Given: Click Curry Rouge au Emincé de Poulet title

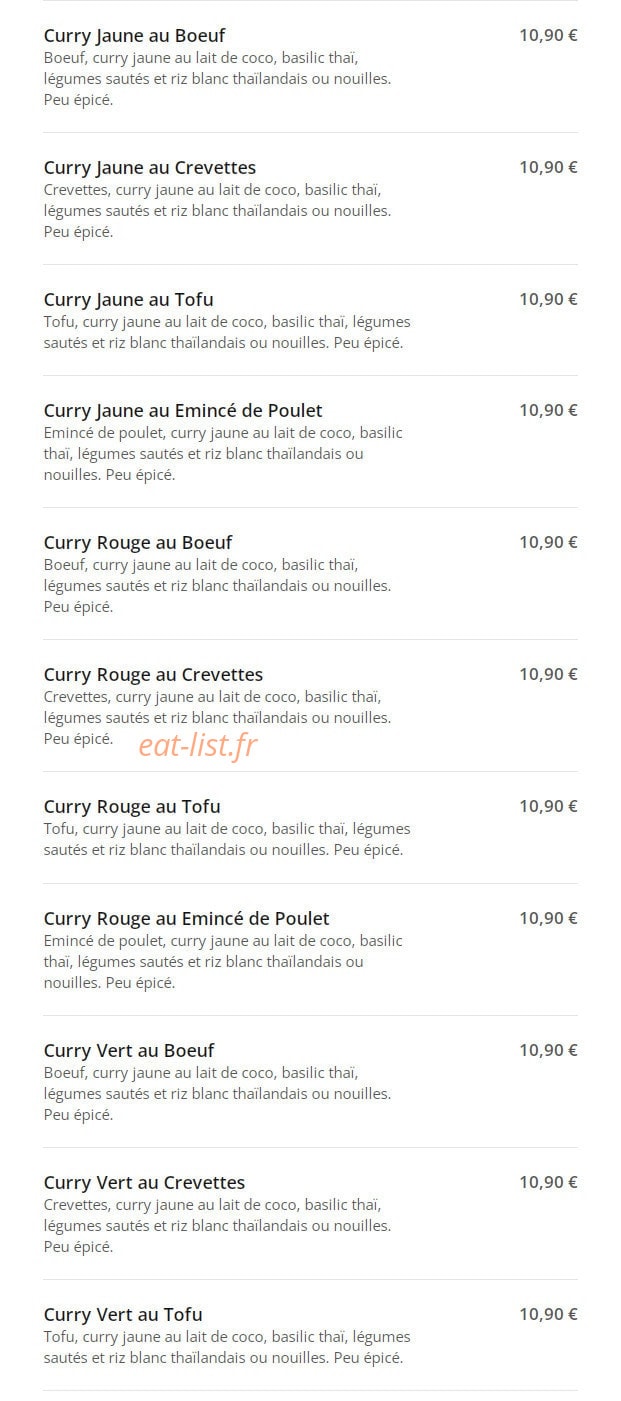Looking at the screenshot, I should click(x=186, y=919).
